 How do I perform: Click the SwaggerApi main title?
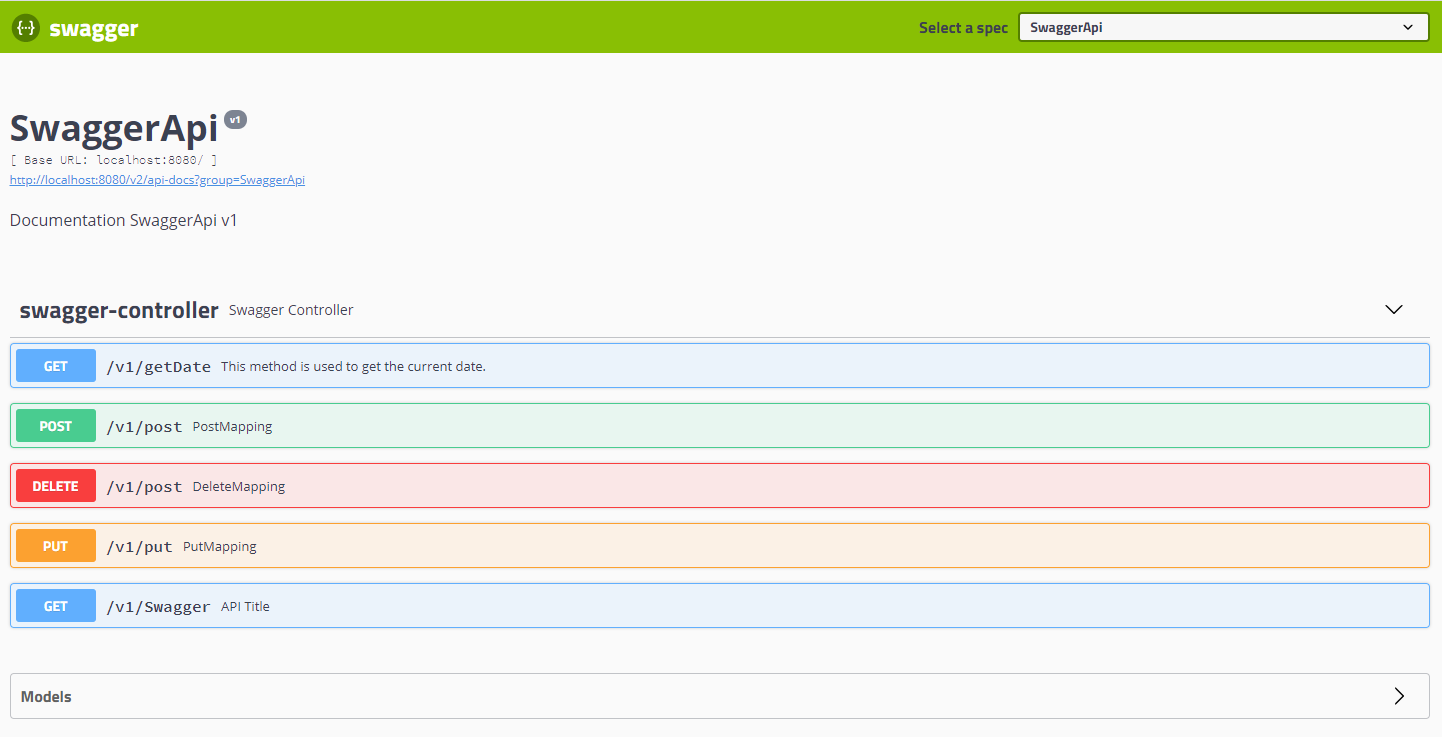point(114,129)
